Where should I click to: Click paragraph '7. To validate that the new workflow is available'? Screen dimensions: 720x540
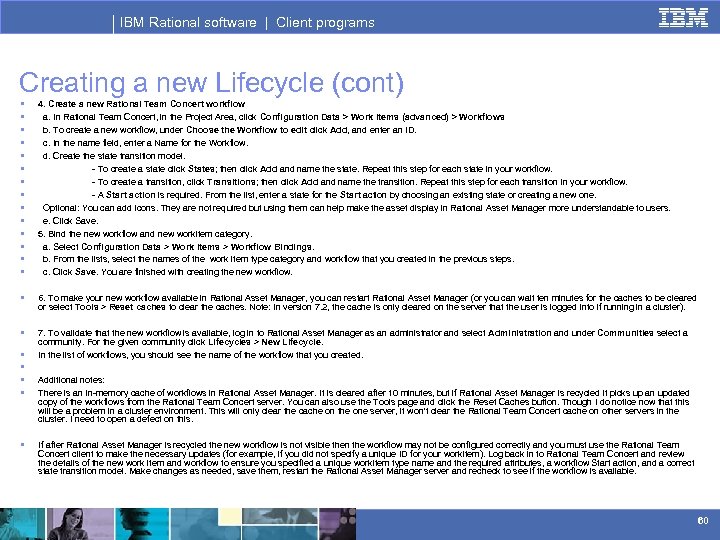363,338
